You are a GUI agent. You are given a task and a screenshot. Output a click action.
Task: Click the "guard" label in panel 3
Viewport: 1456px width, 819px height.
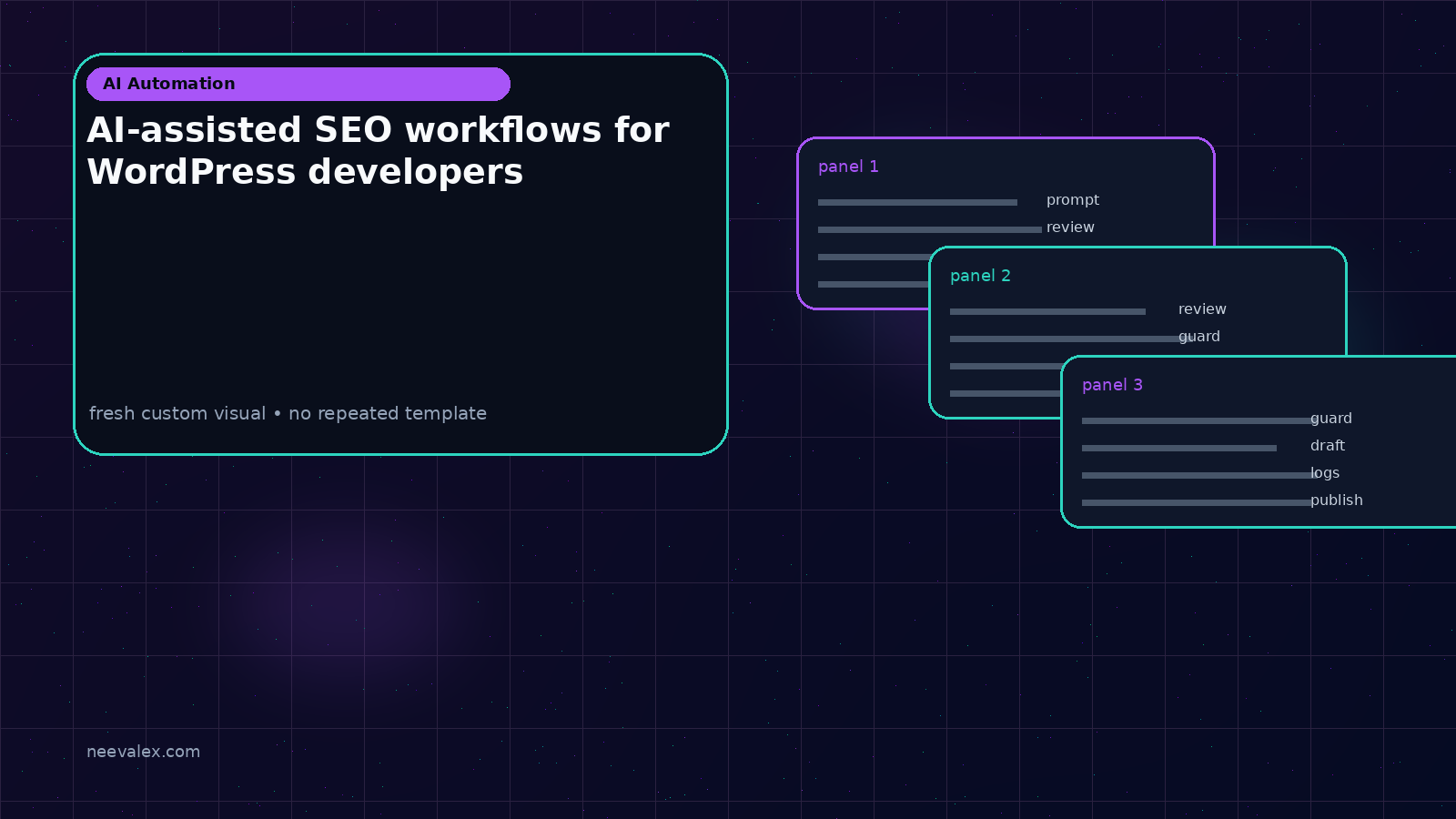click(x=1331, y=419)
